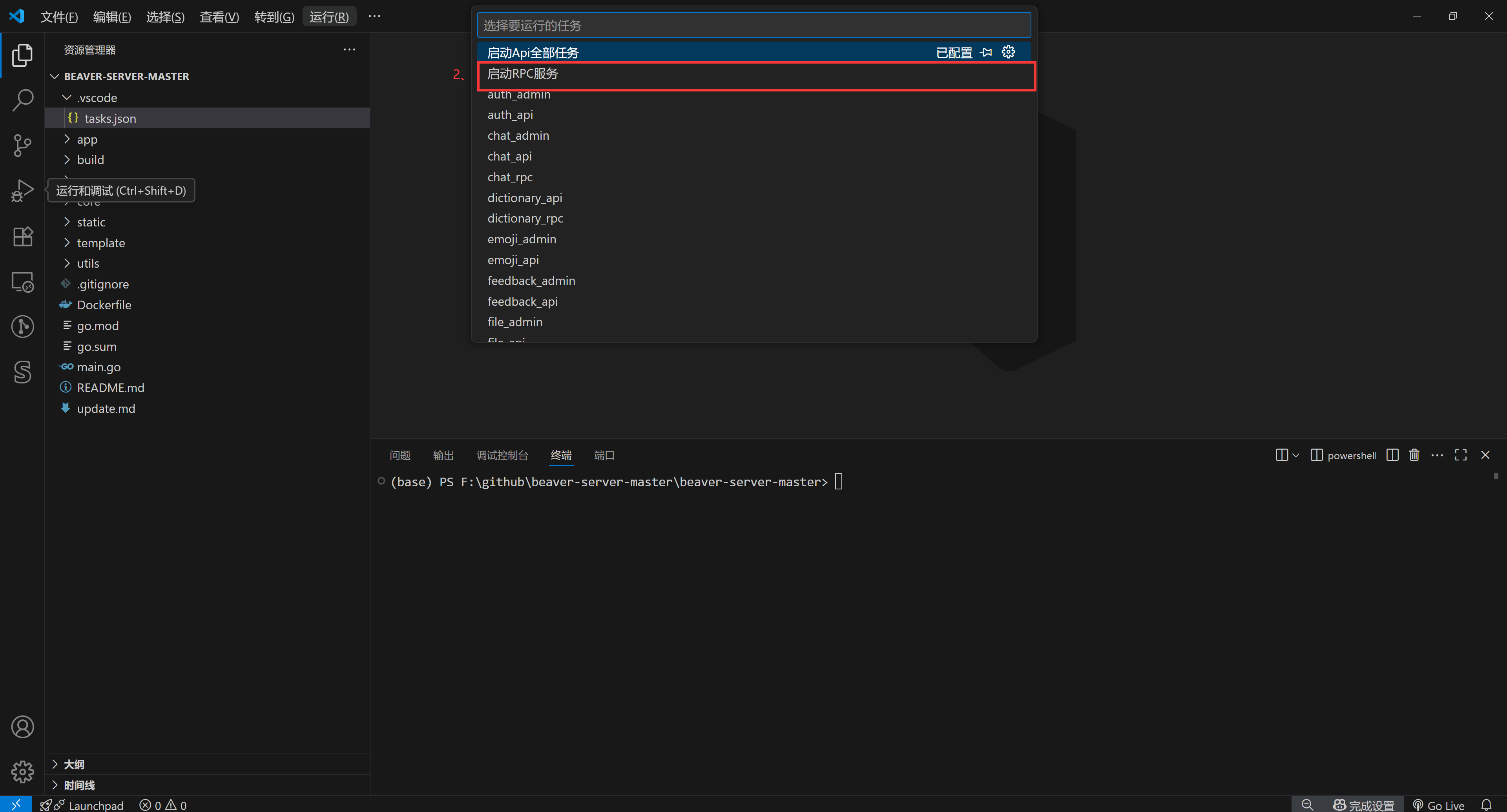
Task: Focus the 选择要运行的任务 input box
Action: coord(753,25)
